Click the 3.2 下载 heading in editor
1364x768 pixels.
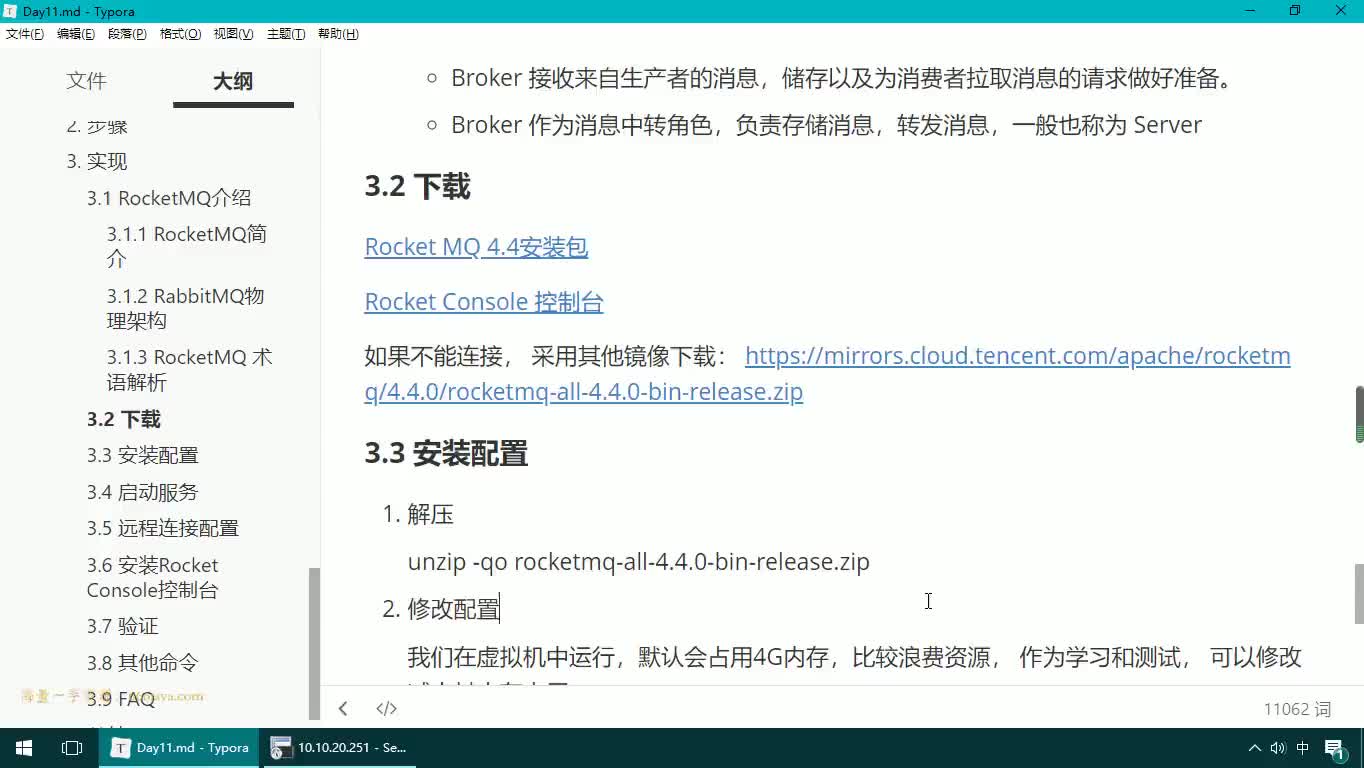(417, 187)
